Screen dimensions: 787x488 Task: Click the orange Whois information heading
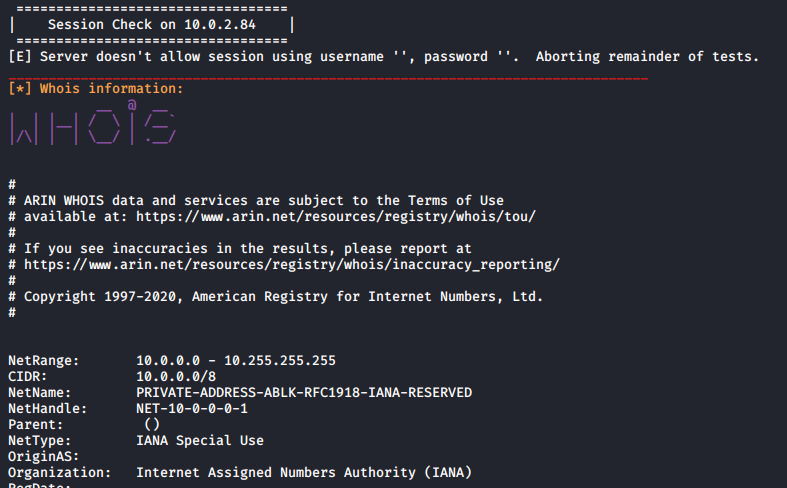[111, 89]
